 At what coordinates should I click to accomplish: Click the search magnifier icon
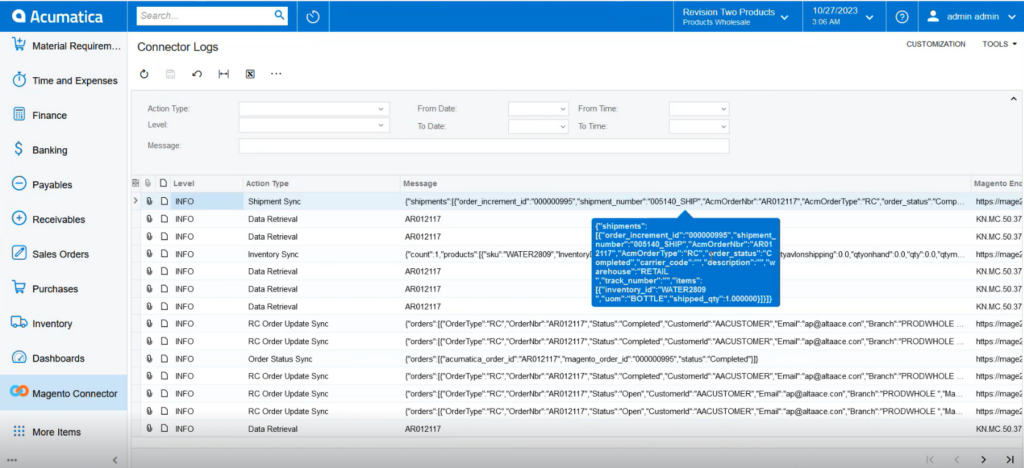point(279,15)
